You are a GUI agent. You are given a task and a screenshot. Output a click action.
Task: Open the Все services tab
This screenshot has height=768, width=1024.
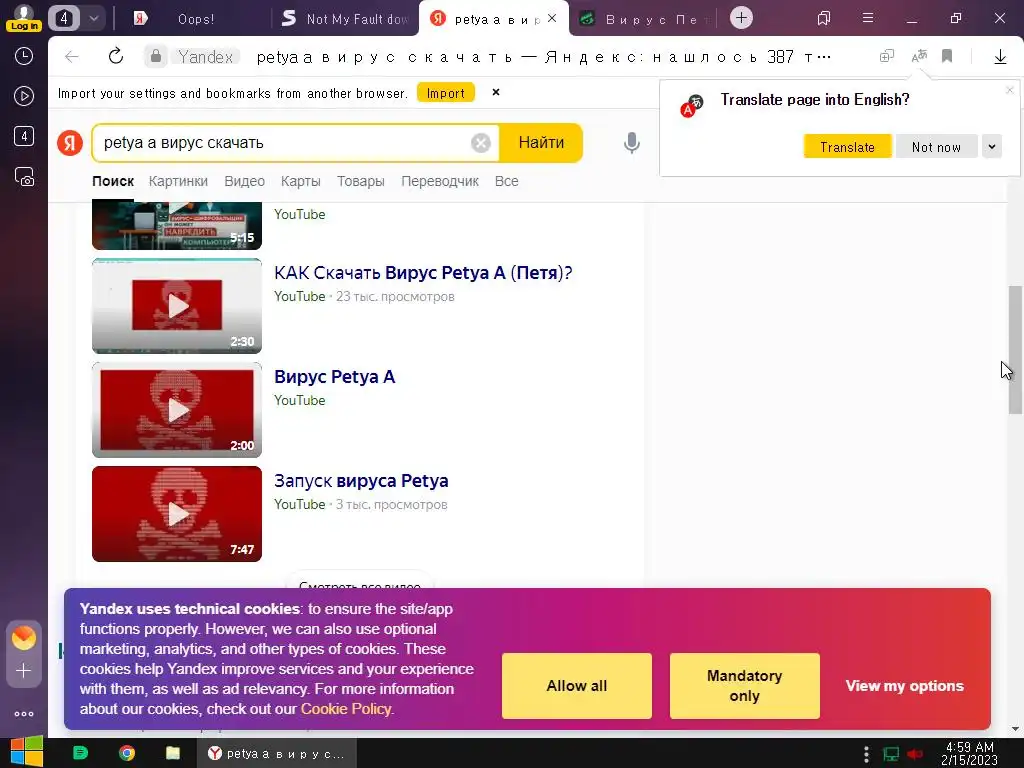click(x=507, y=182)
